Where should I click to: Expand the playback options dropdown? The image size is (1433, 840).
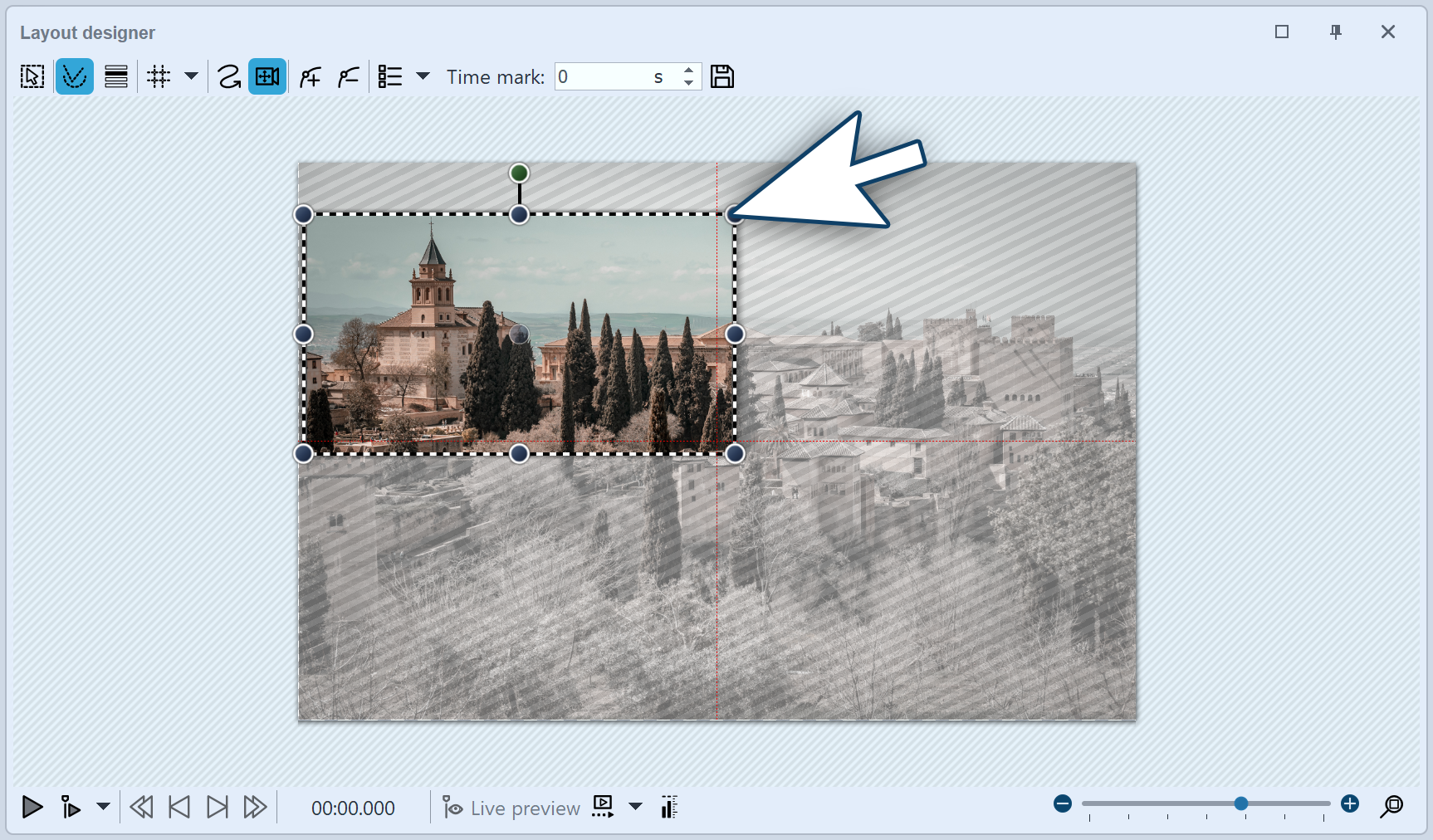[101, 807]
